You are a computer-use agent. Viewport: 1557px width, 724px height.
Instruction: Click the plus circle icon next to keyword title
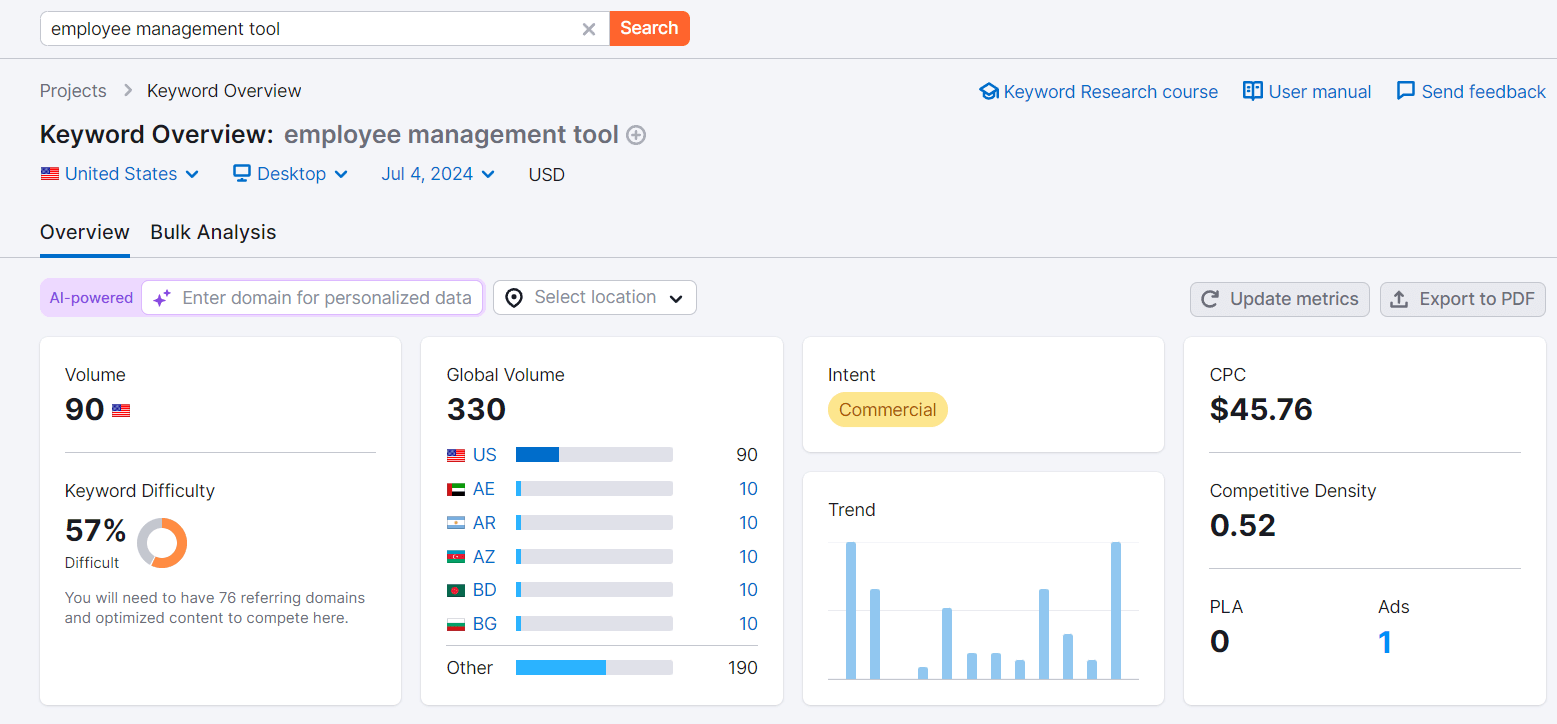coord(636,135)
